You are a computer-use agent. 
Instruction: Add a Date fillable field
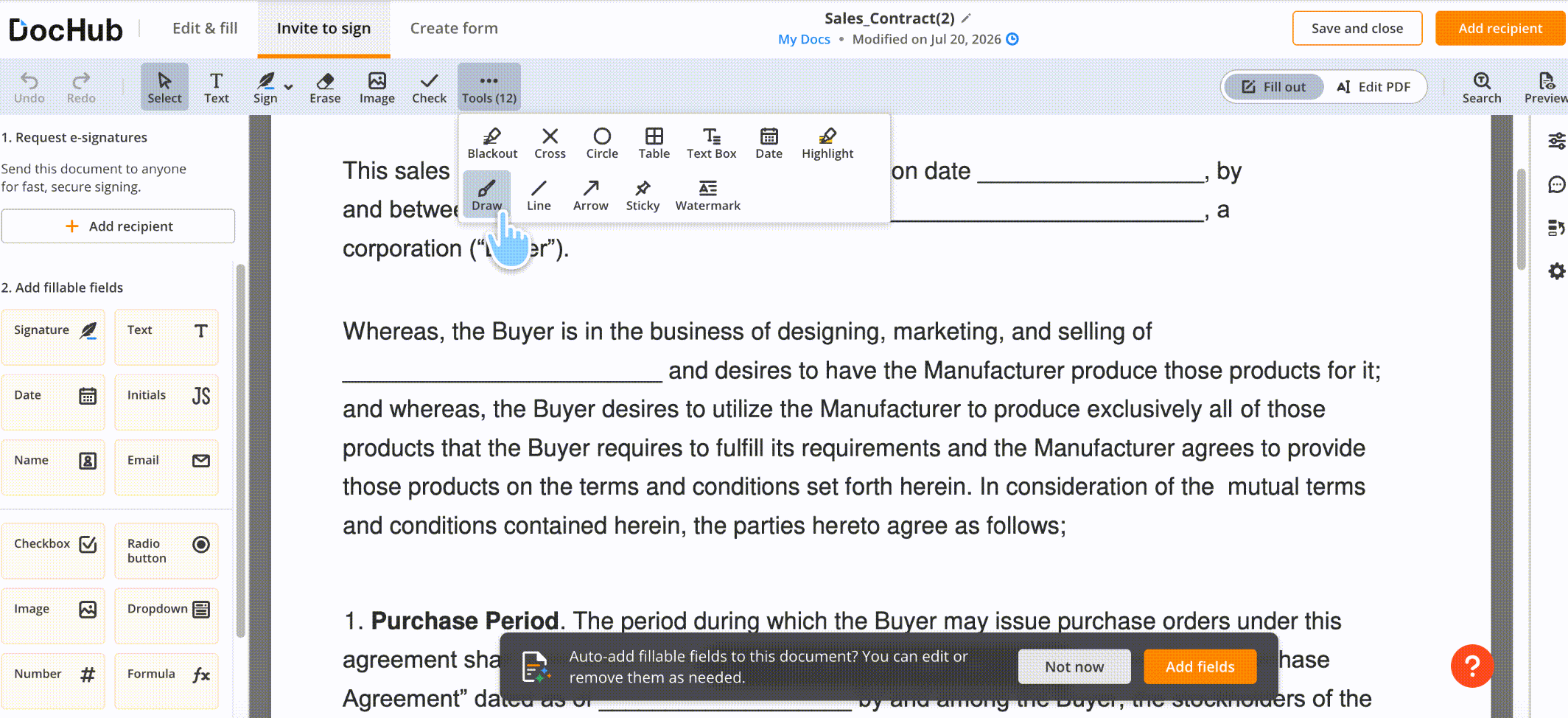click(x=53, y=402)
